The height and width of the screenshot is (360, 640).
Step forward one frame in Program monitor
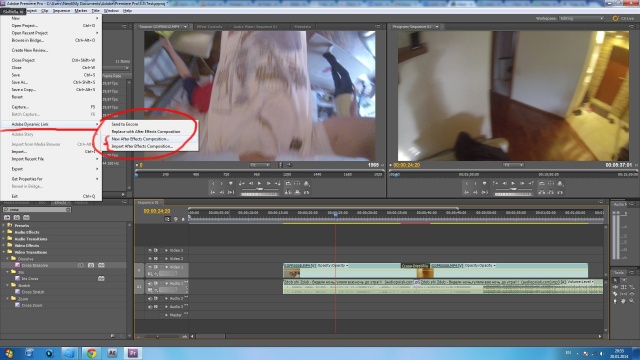(522, 184)
